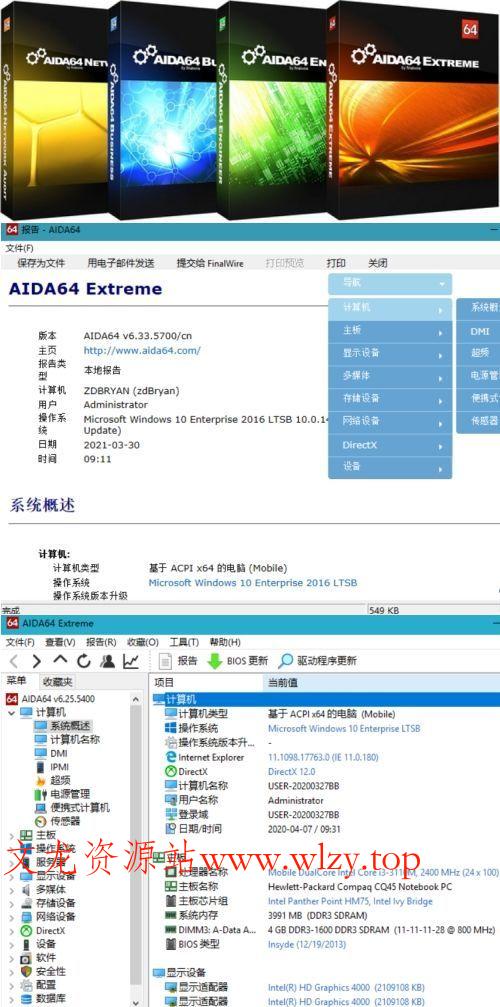Screen dimensions: 500x1007
Task: Expand the 设备 tree node
Action: pos(12,944)
